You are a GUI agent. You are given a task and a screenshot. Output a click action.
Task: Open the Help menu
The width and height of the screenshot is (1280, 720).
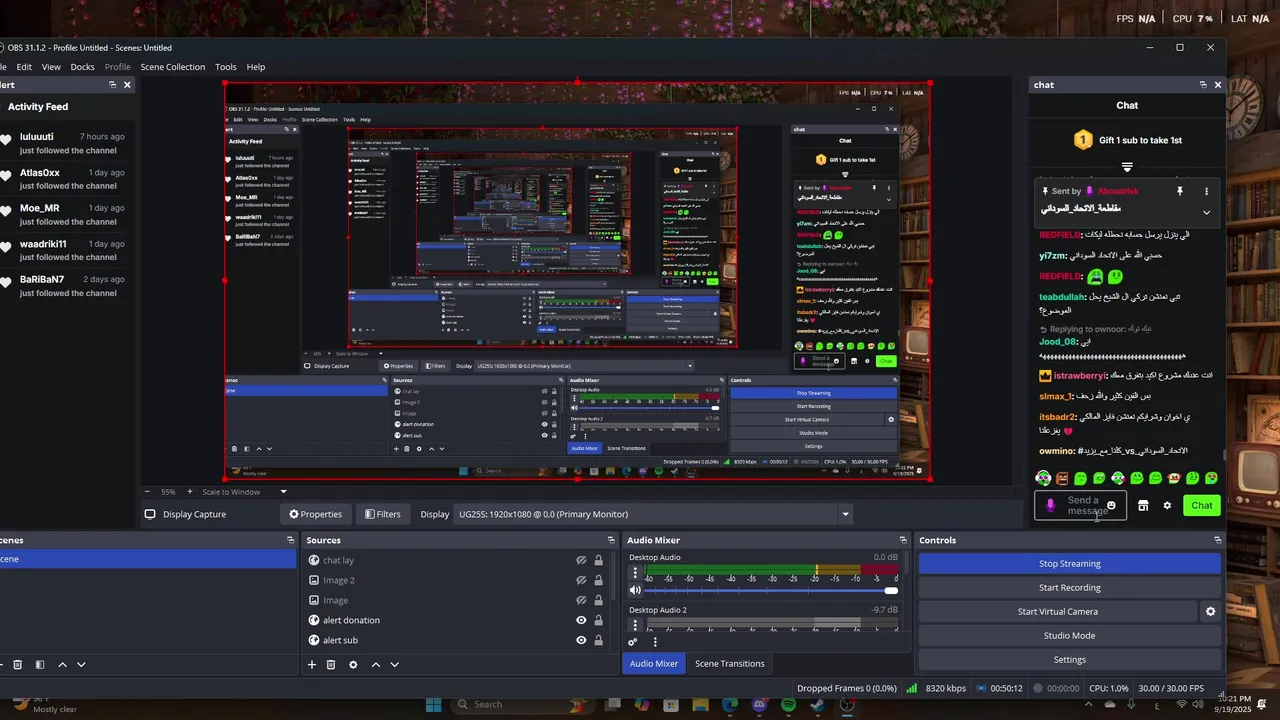click(256, 67)
